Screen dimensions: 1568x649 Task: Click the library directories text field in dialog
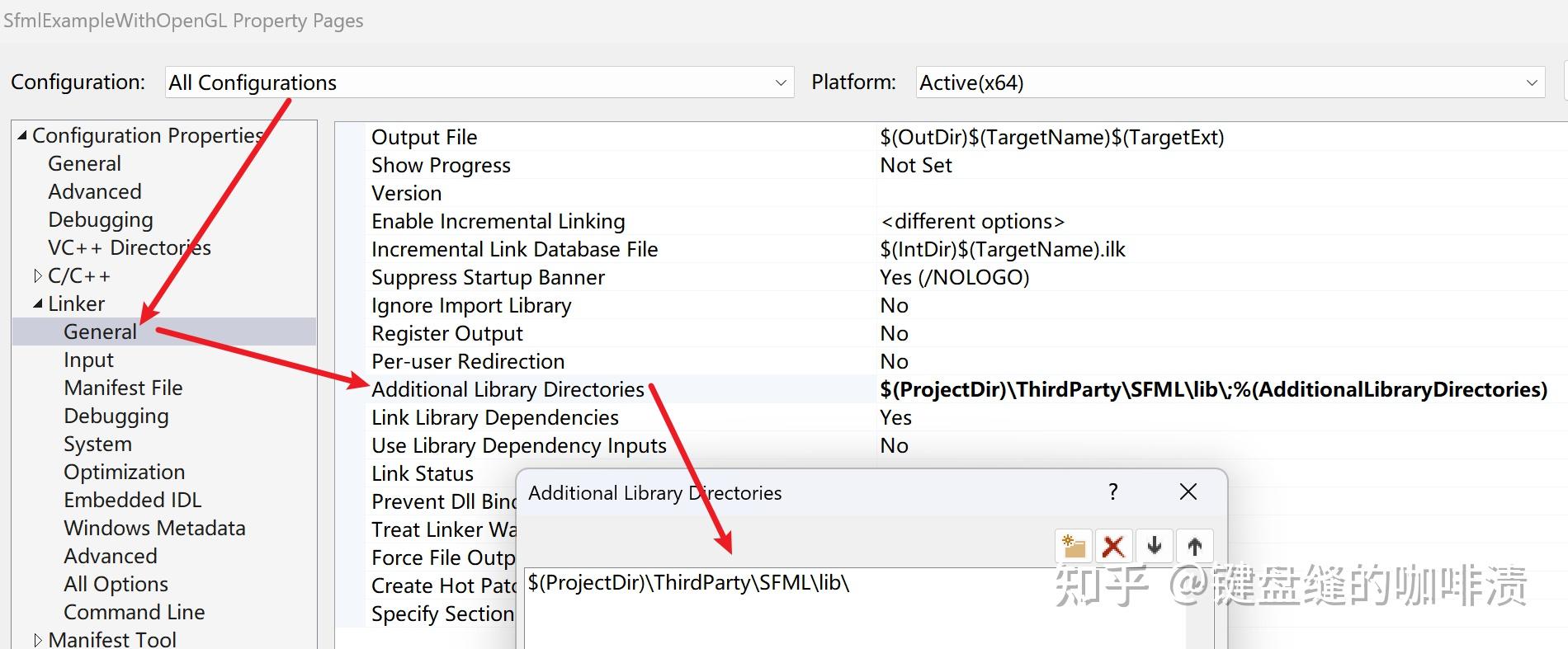(x=854, y=610)
